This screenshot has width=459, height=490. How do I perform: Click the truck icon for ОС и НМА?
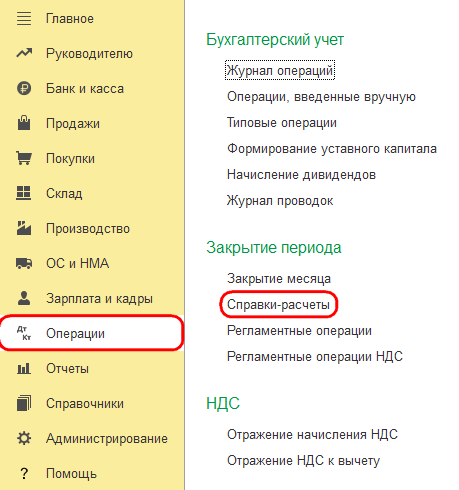pyautogui.click(x=24, y=263)
